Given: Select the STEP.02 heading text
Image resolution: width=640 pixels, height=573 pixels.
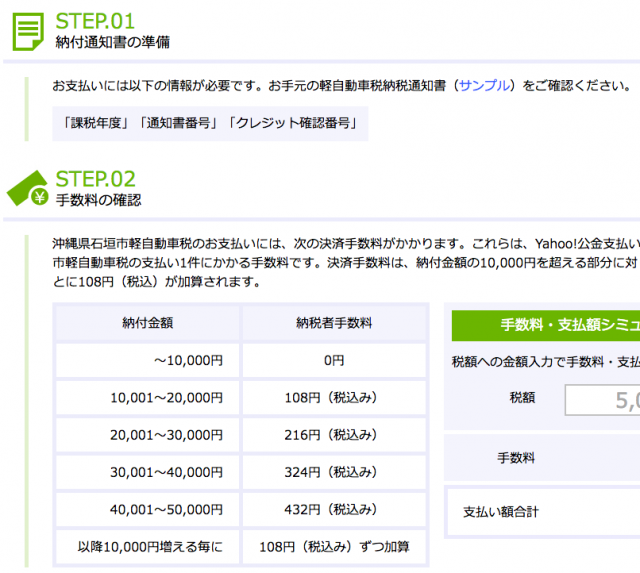Looking at the screenshot, I should [95, 179].
